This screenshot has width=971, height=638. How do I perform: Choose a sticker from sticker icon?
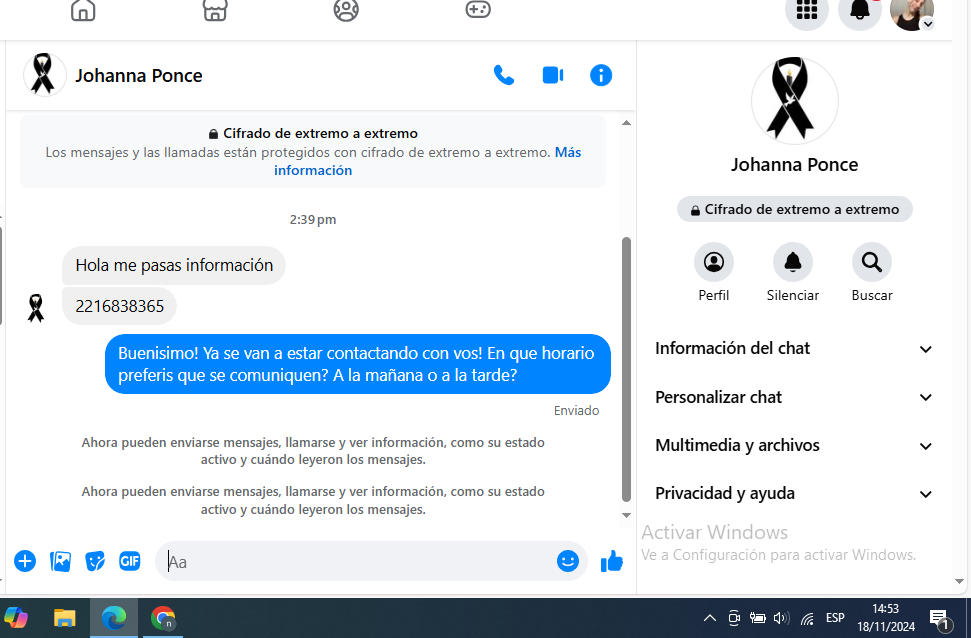click(x=95, y=561)
